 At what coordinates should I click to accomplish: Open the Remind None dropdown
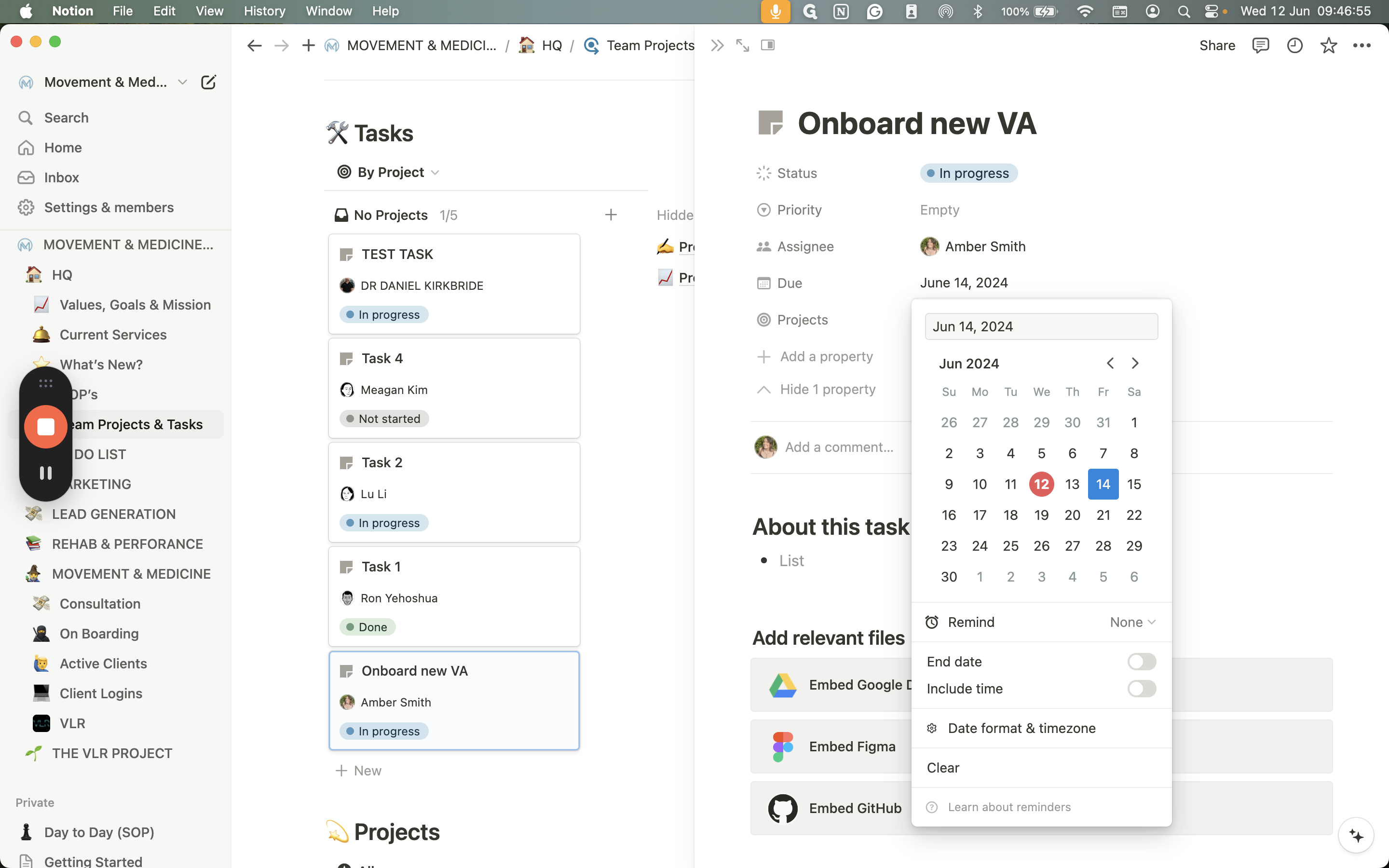click(x=1132, y=622)
